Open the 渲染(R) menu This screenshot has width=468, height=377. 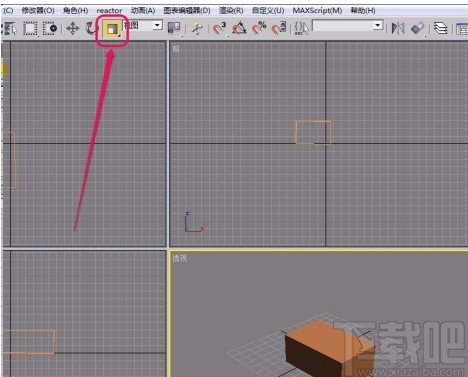tap(231, 10)
